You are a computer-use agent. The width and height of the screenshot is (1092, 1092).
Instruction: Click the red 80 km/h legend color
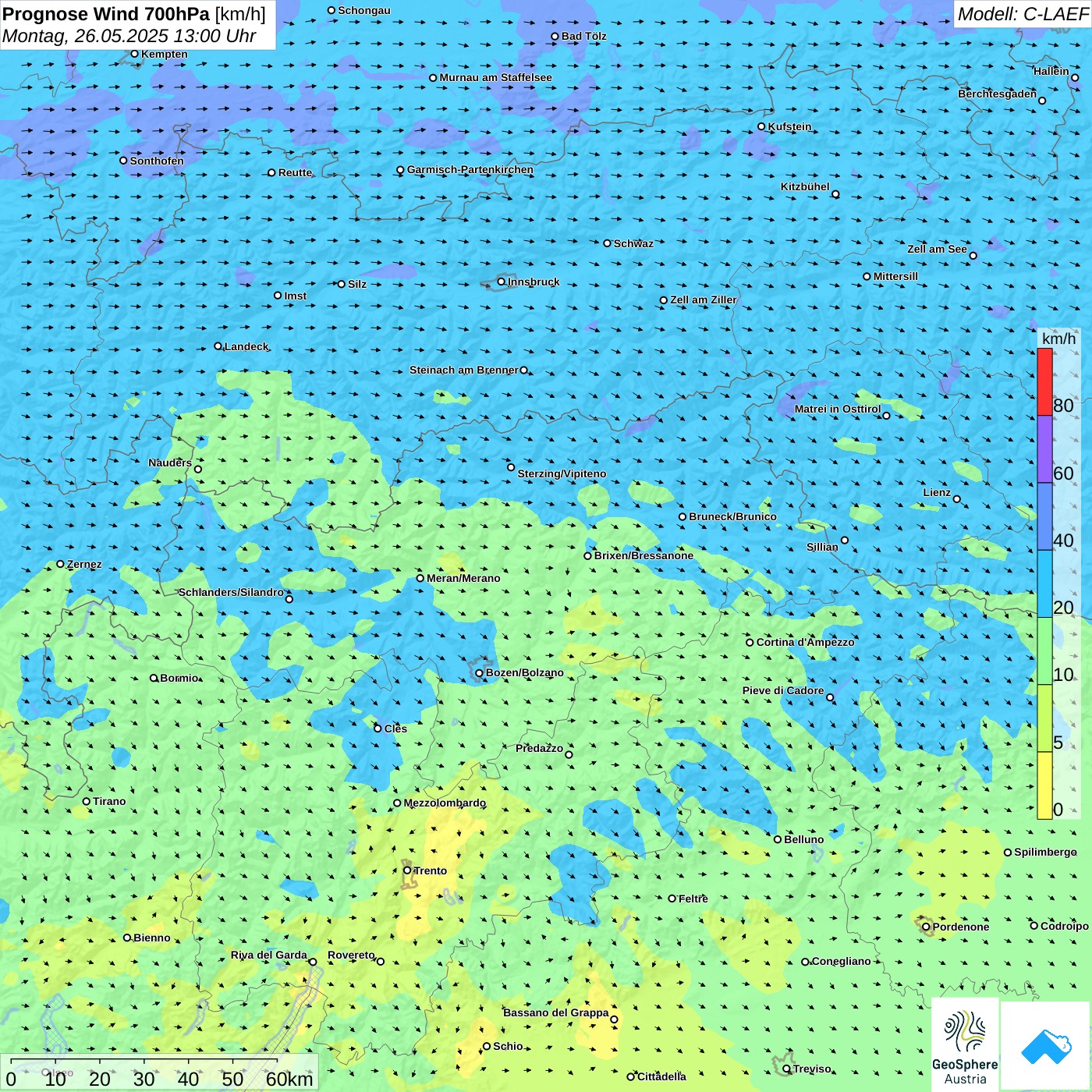(x=1044, y=381)
